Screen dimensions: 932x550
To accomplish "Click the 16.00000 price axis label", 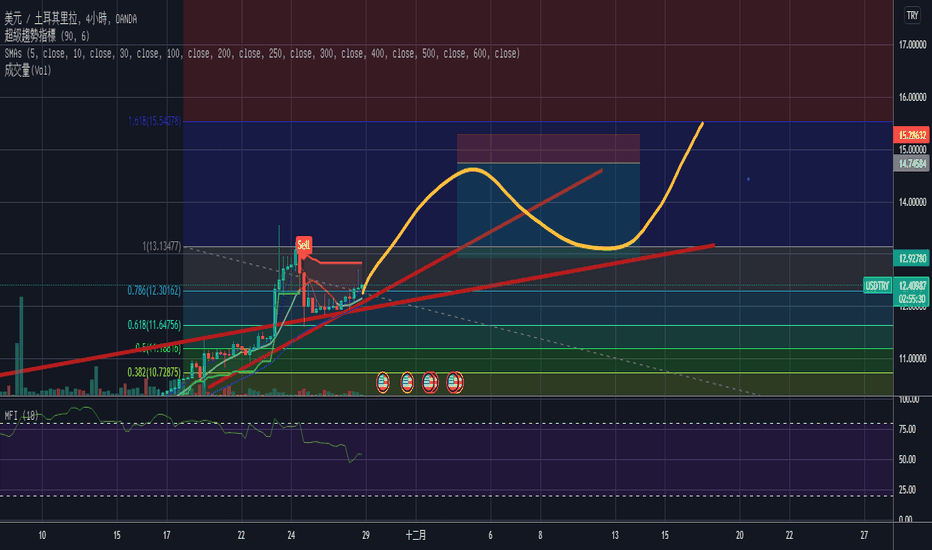I will pyautogui.click(x=912, y=97).
